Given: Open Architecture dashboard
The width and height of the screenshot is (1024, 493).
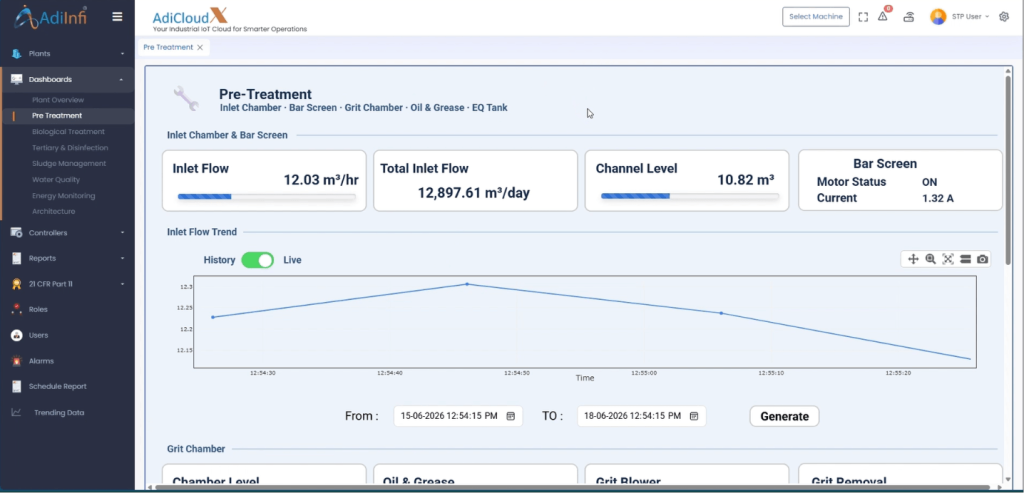Looking at the screenshot, I should tap(54, 212).
